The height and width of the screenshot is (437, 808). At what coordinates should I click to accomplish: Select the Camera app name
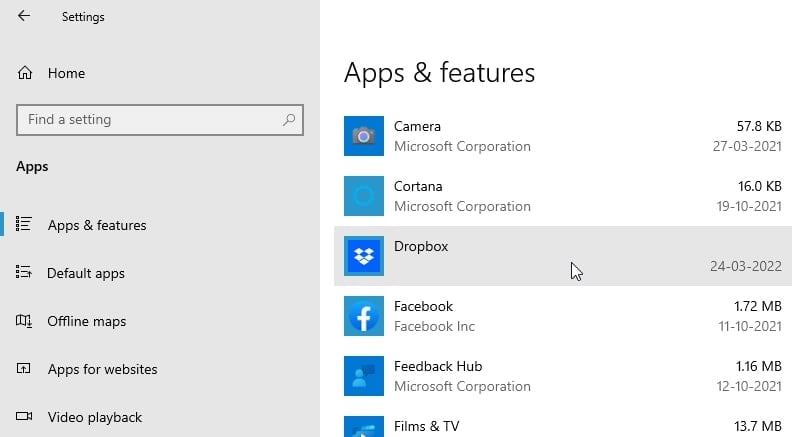(x=417, y=126)
